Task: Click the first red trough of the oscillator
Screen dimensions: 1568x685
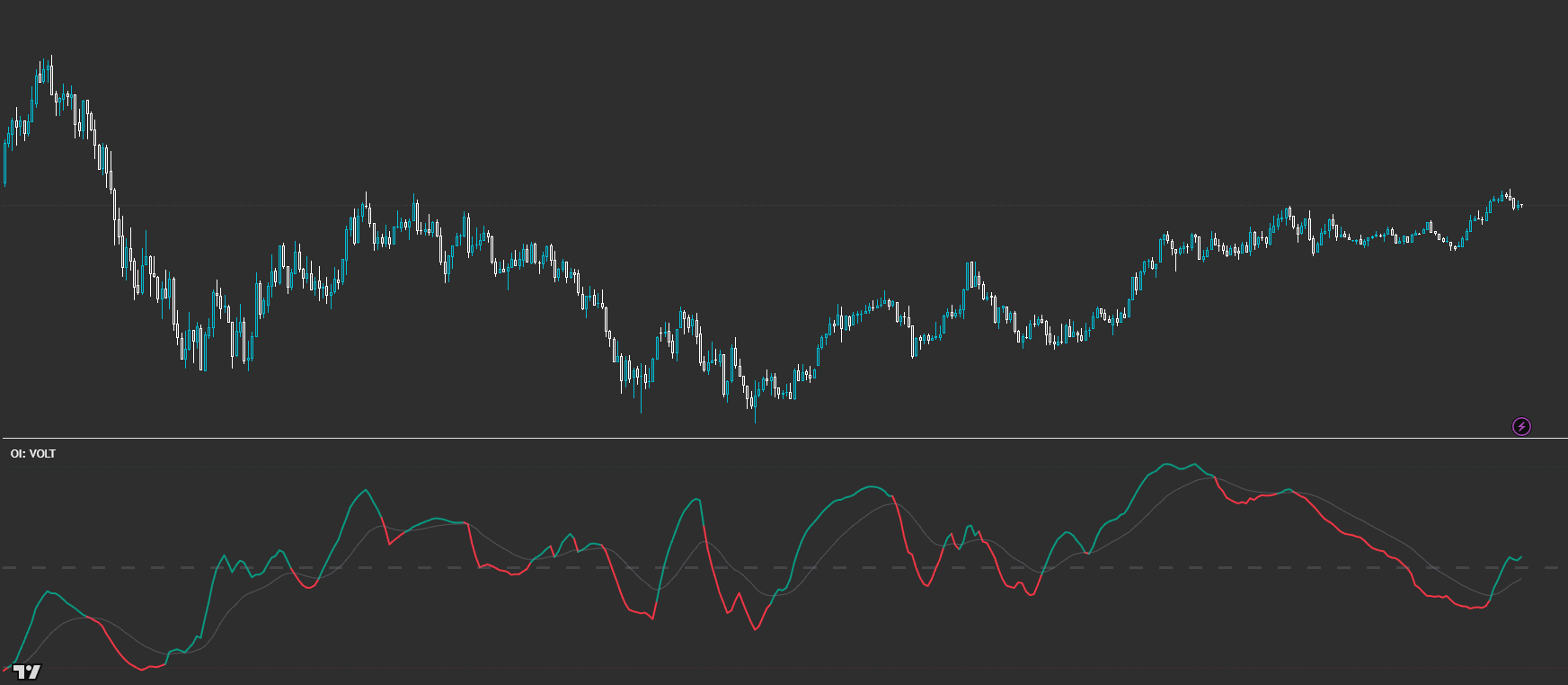Action: pos(144,668)
